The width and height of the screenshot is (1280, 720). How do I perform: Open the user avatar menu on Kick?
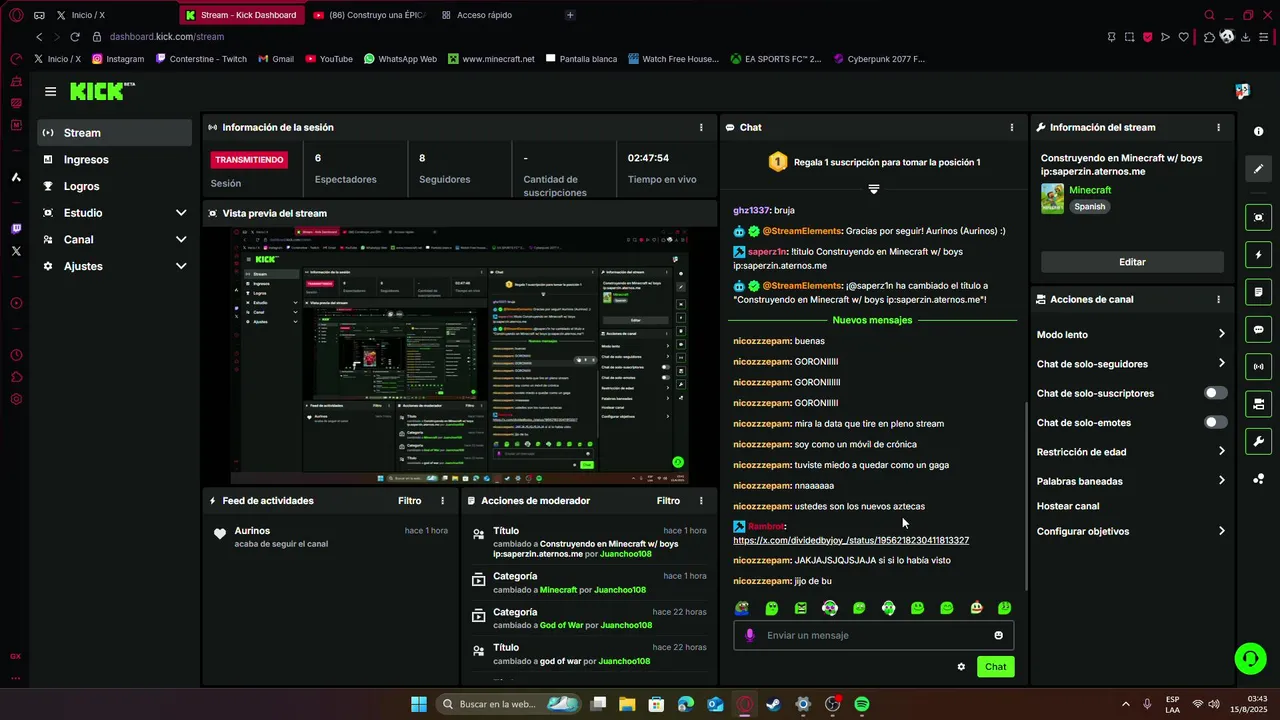1242,91
